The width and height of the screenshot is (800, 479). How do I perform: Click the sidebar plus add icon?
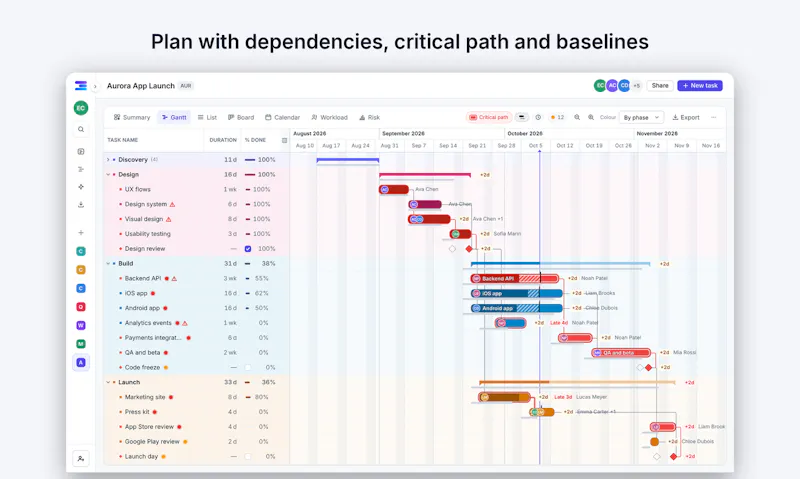pyautogui.click(x=81, y=233)
